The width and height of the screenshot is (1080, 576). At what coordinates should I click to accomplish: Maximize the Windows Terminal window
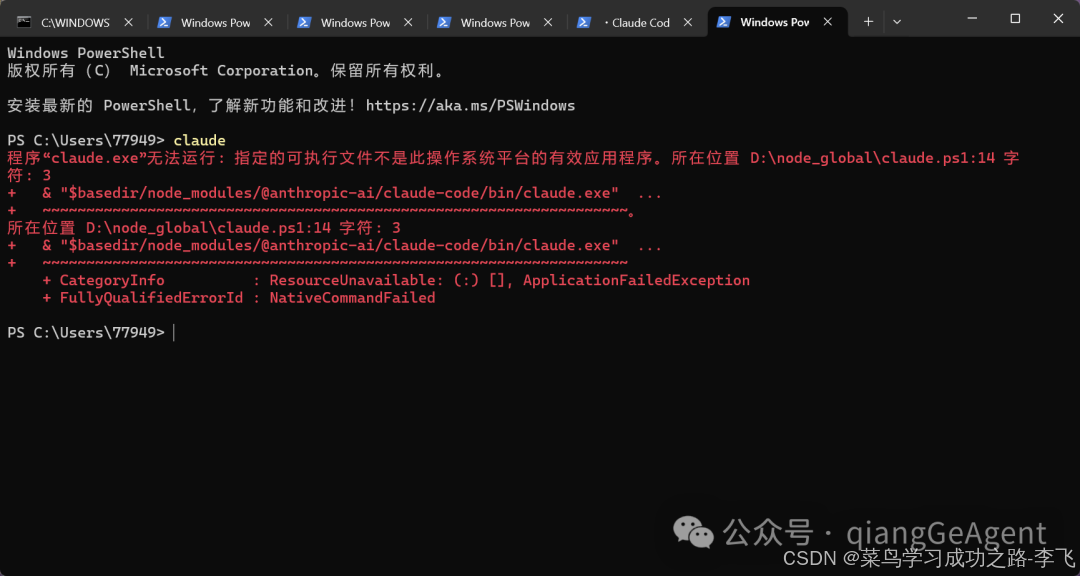pos(1015,19)
